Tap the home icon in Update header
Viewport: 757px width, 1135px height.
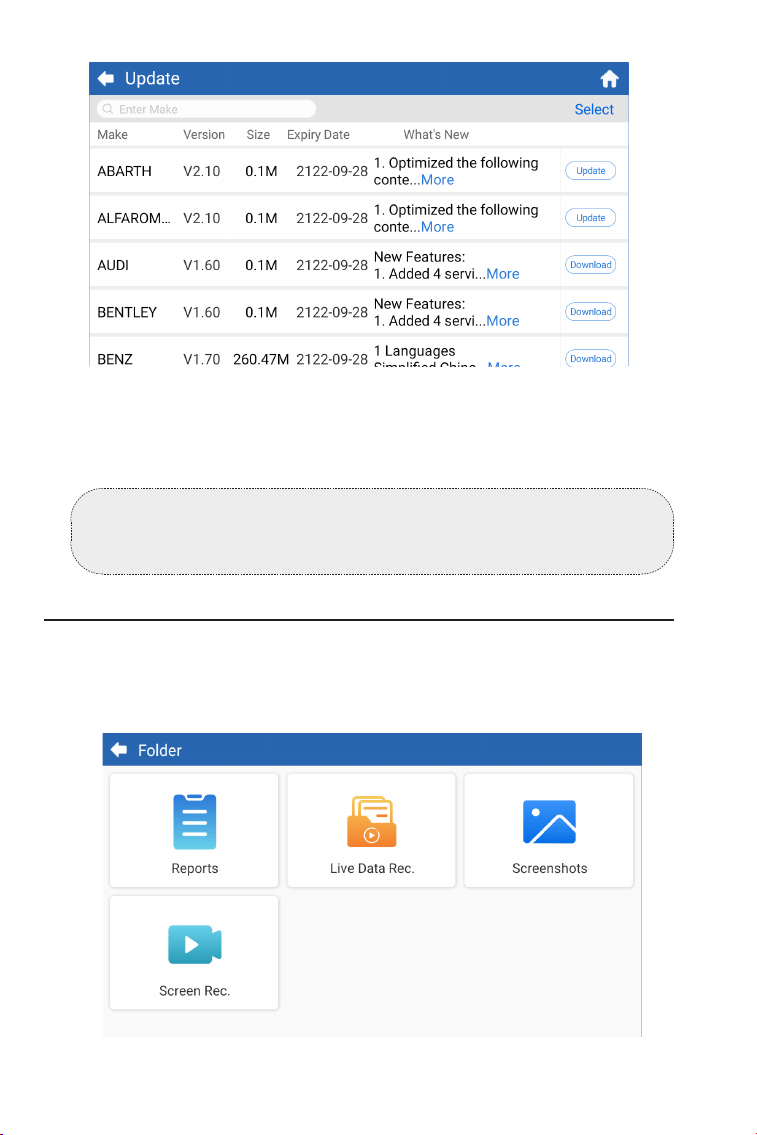point(609,79)
